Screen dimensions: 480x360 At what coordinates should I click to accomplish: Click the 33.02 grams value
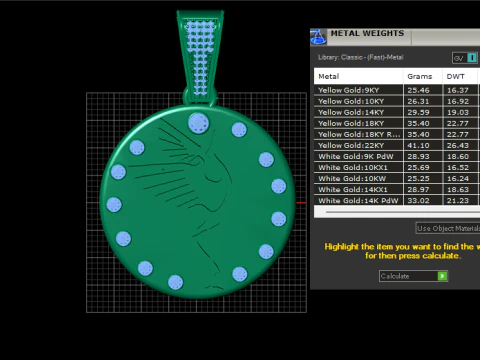point(418,200)
